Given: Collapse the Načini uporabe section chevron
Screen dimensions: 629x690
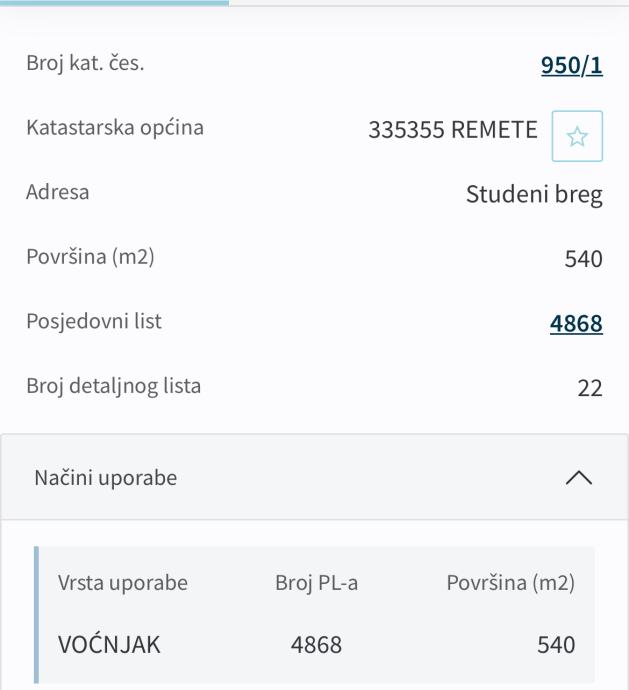Looking at the screenshot, I should point(578,478).
